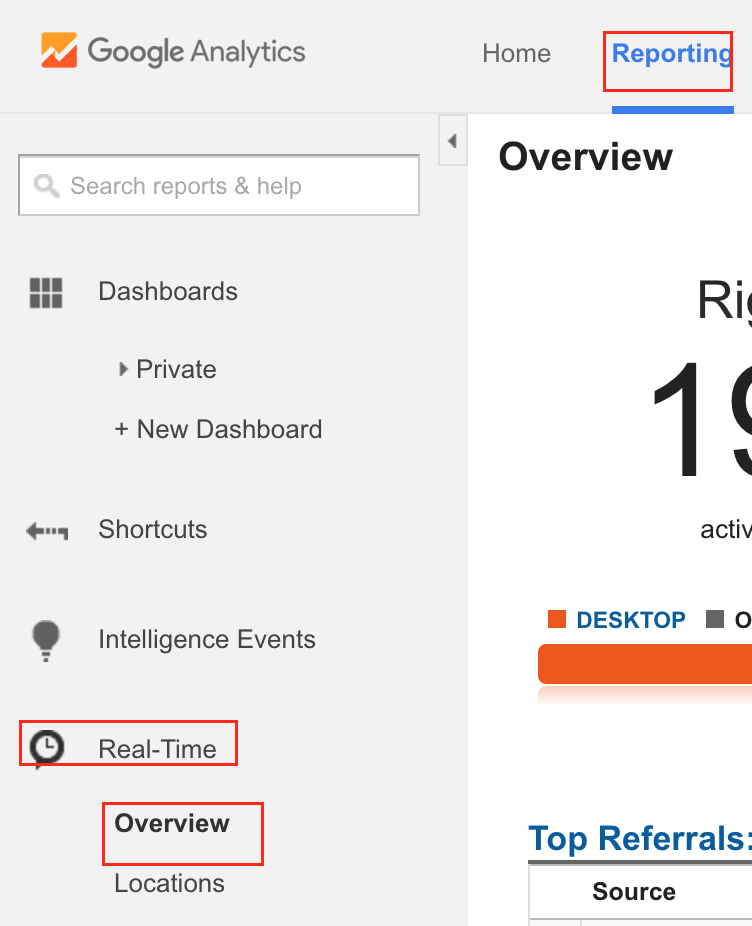Click the Dashboards grid icon

click(x=46, y=293)
